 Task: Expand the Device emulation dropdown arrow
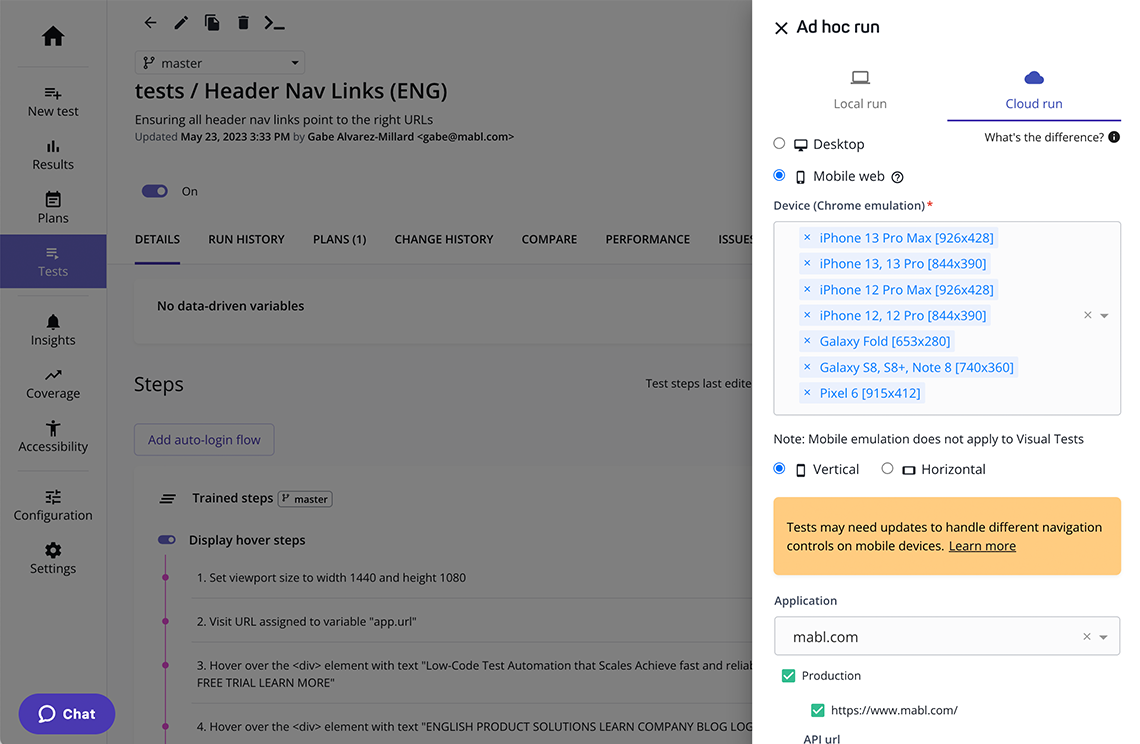[1104, 316]
